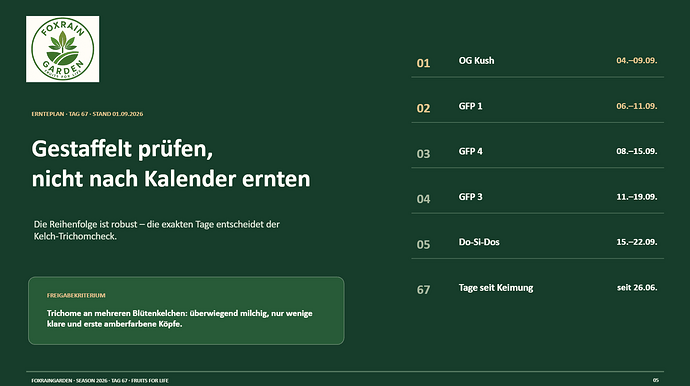Click the row number '02'
This screenshot has width=690, height=386.
423,108
